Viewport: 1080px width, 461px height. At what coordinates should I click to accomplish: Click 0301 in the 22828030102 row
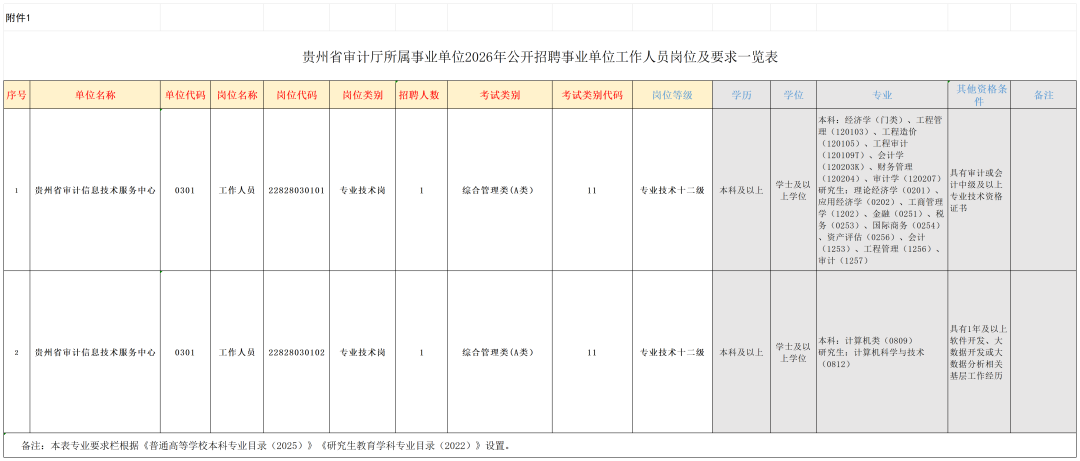click(185, 352)
